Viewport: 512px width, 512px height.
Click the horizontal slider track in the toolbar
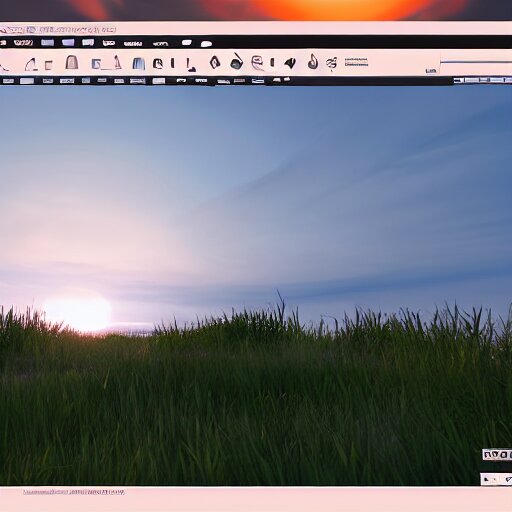[476, 61]
